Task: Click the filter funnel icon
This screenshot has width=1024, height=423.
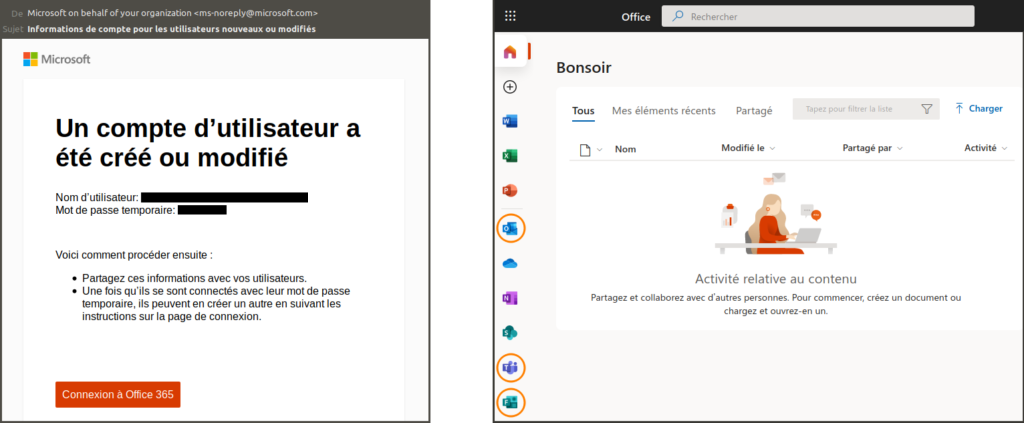Action: click(926, 109)
